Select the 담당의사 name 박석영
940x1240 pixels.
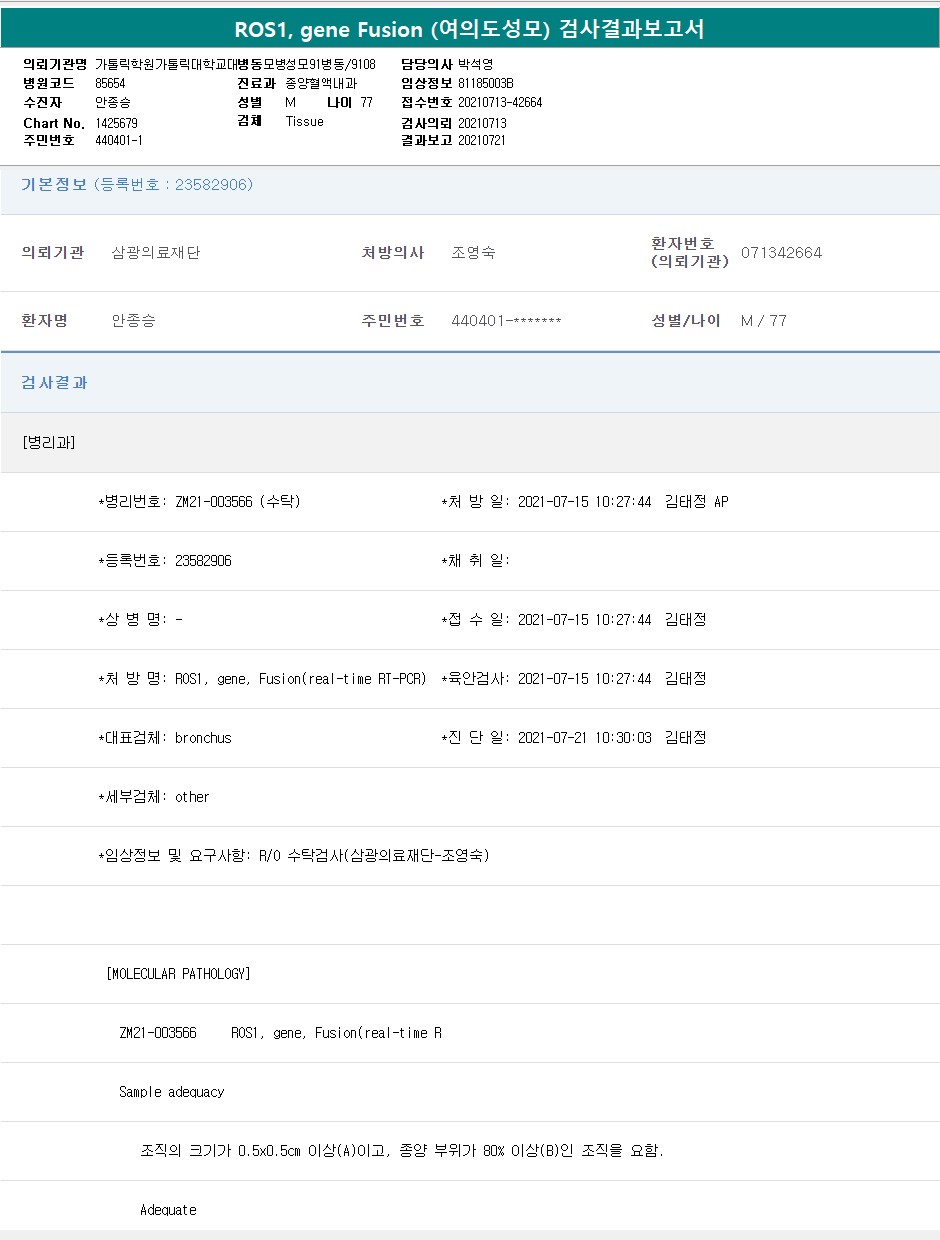(x=475, y=64)
